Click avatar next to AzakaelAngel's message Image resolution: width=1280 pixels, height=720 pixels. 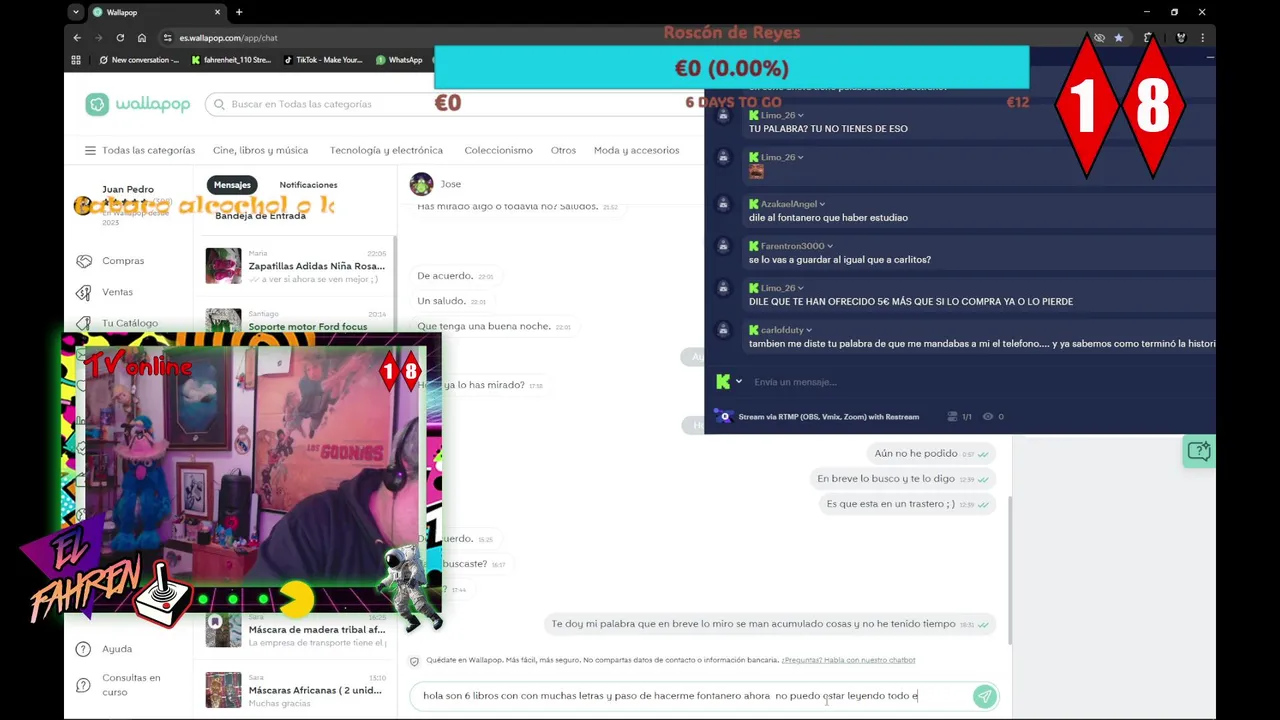coord(723,204)
